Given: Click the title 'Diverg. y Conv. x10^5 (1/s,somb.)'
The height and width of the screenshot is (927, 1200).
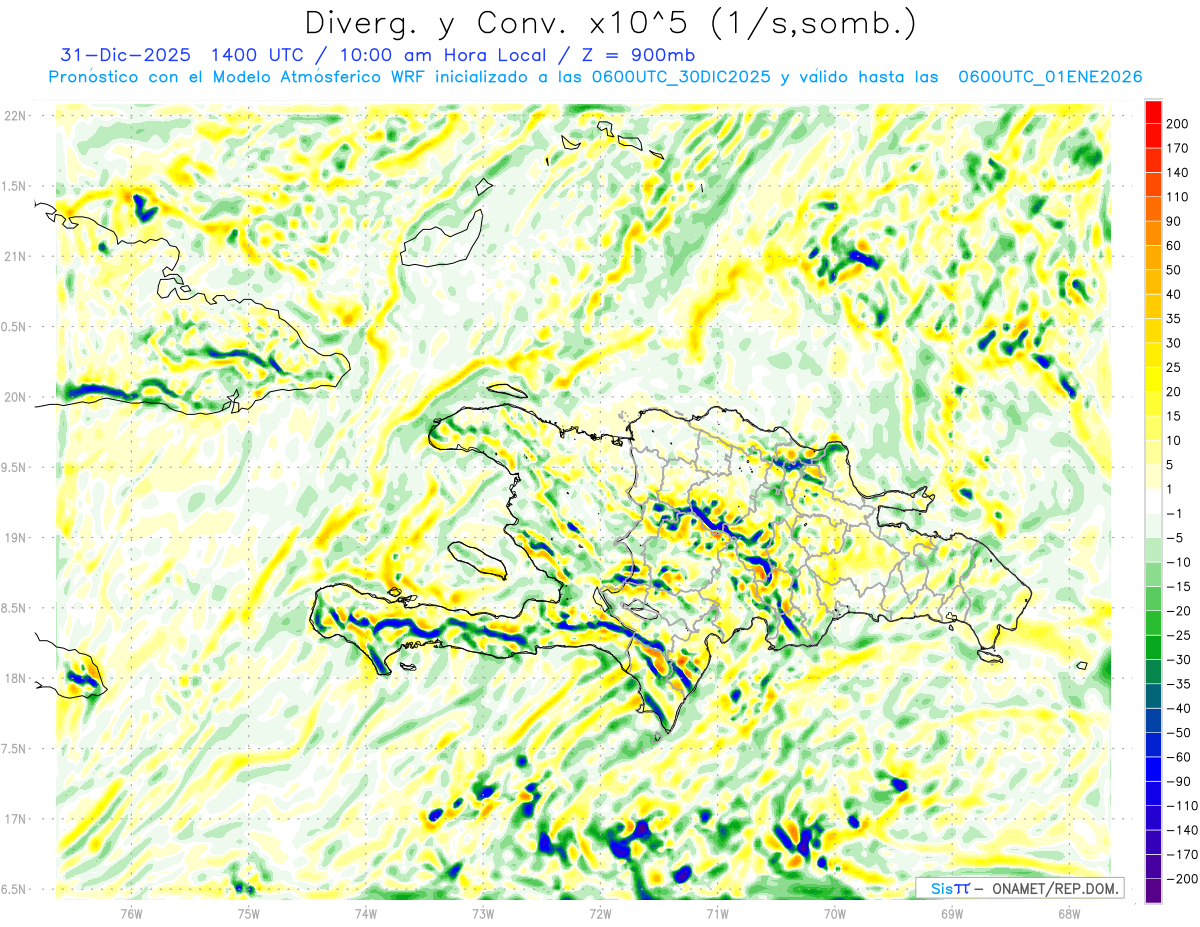Looking at the screenshot, I should [x=610, y=23].
